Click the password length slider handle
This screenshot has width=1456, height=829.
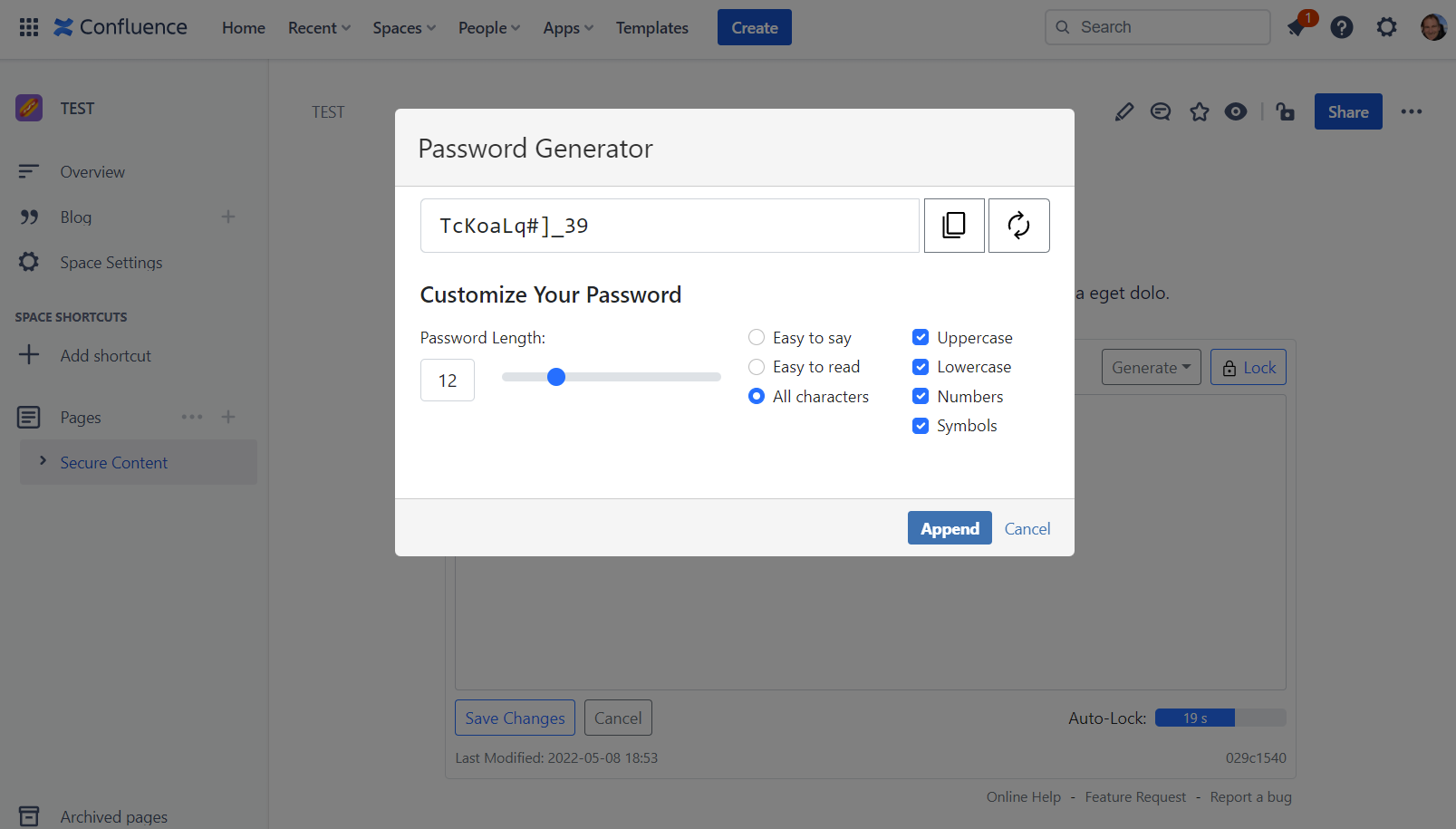tap(556, 377)
